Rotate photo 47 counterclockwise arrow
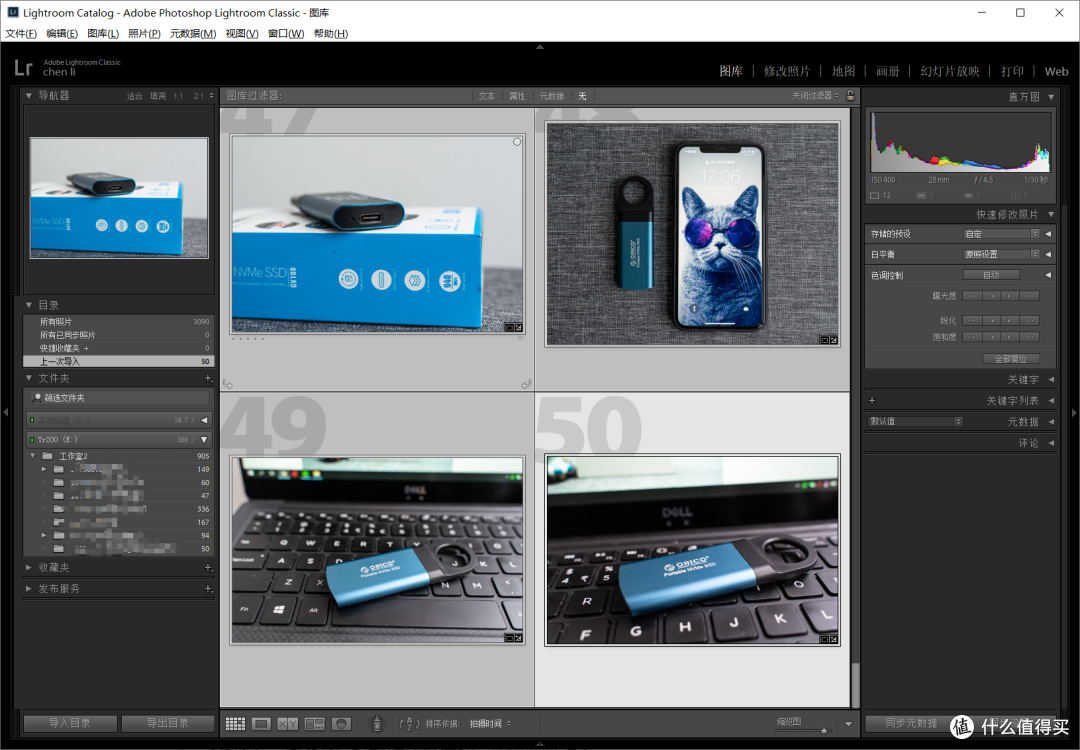 (228, 384)
